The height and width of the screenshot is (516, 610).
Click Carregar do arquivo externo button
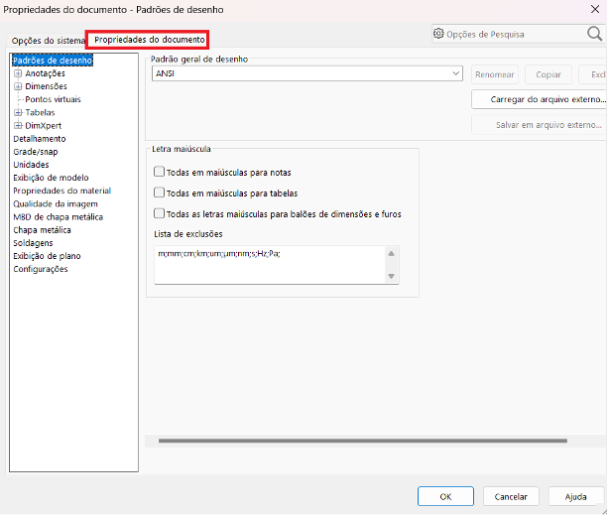[538, 100]
